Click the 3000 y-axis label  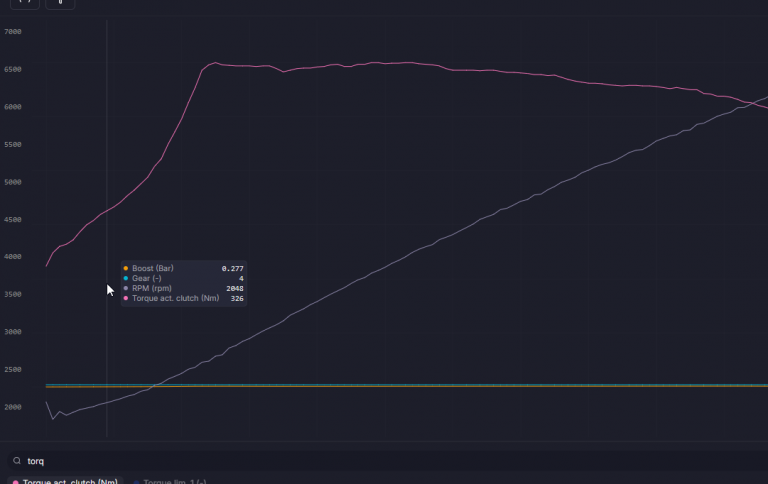point(13,332)
